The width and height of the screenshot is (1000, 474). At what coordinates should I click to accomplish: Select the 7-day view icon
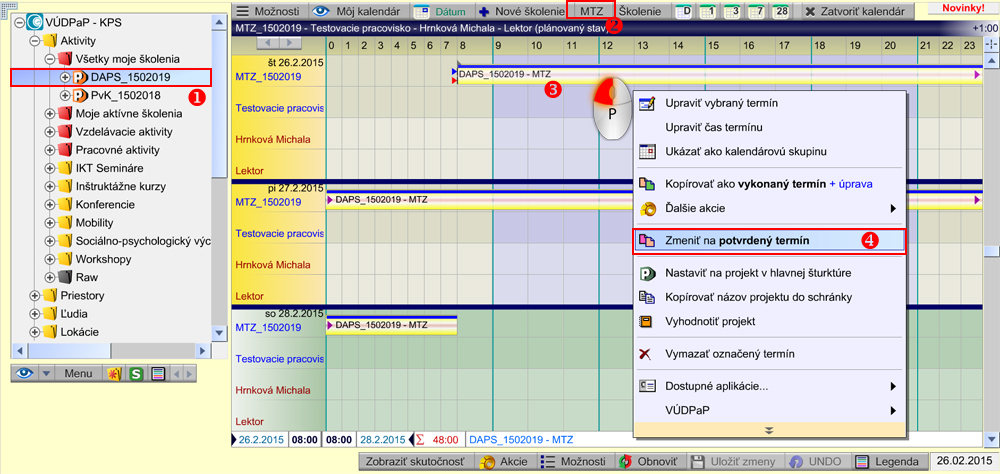click(x=754, y=10)
